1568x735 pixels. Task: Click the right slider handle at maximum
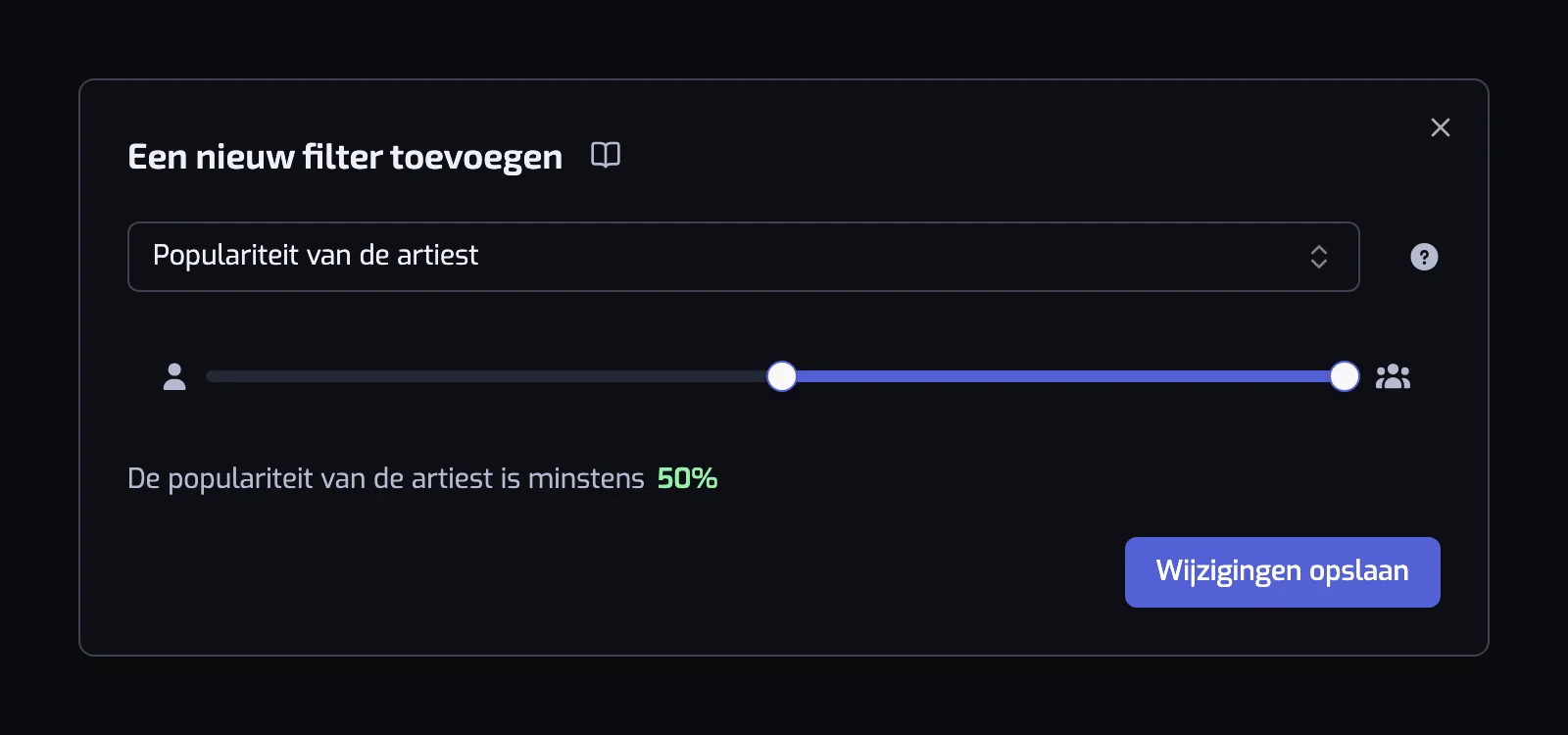1345,376
